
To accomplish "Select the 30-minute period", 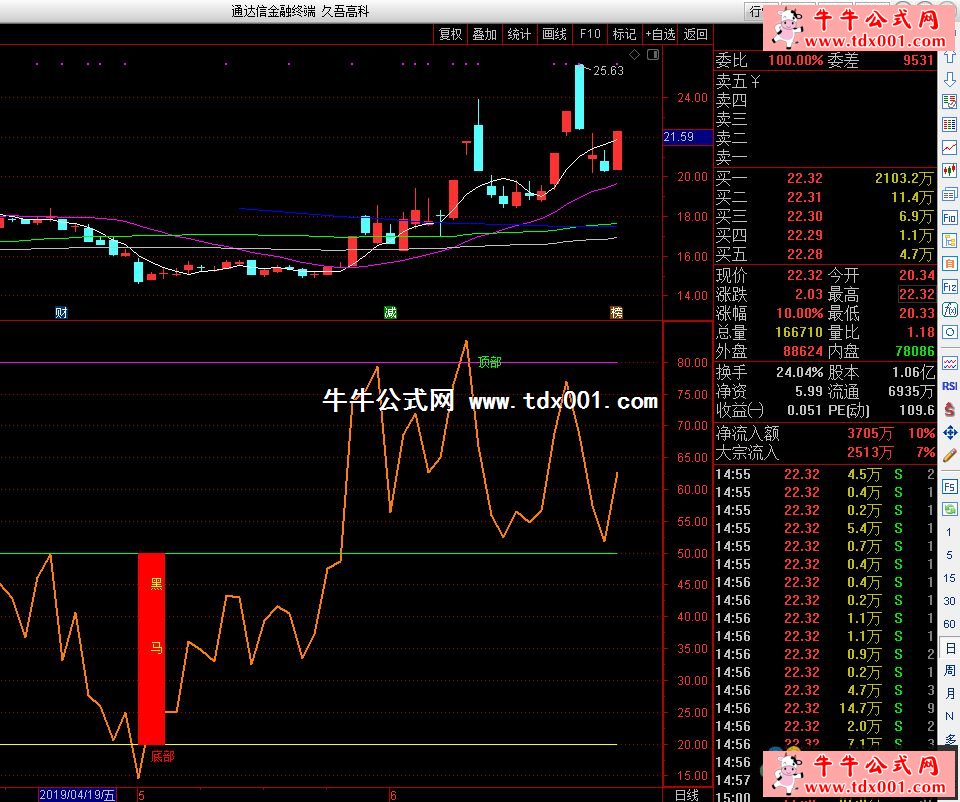I will [949, 601].
